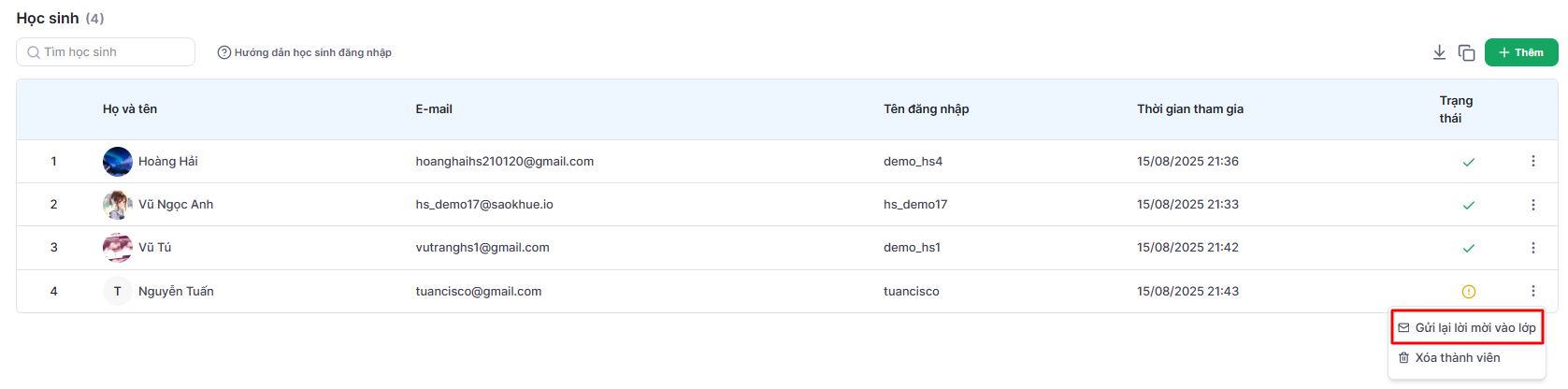This screenshot has height=389, width=1568.
Task: Click the copy icon beside Thêm
Action: [1466, 52]
